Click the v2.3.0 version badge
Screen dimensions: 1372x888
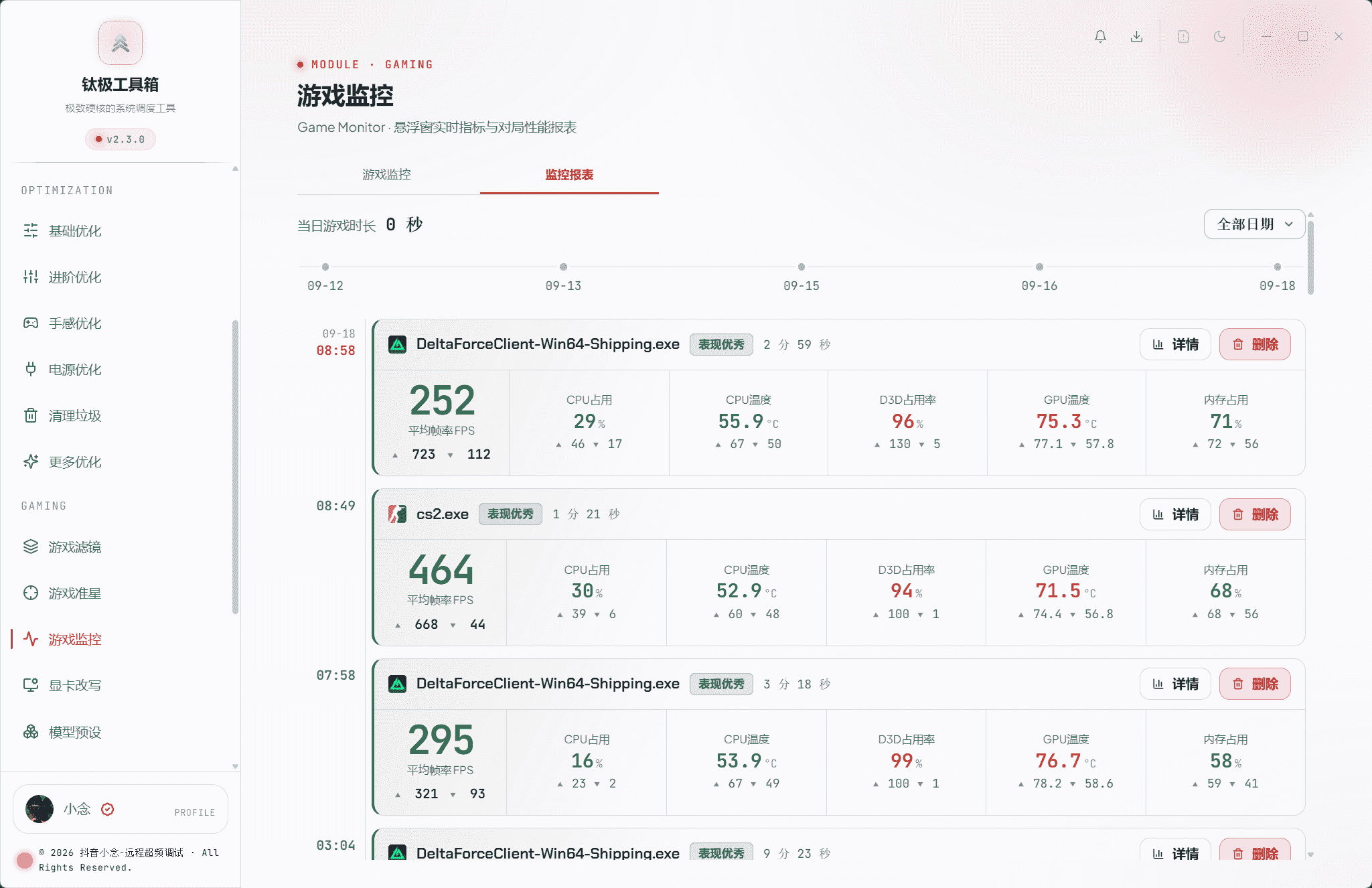pos(121,139)
